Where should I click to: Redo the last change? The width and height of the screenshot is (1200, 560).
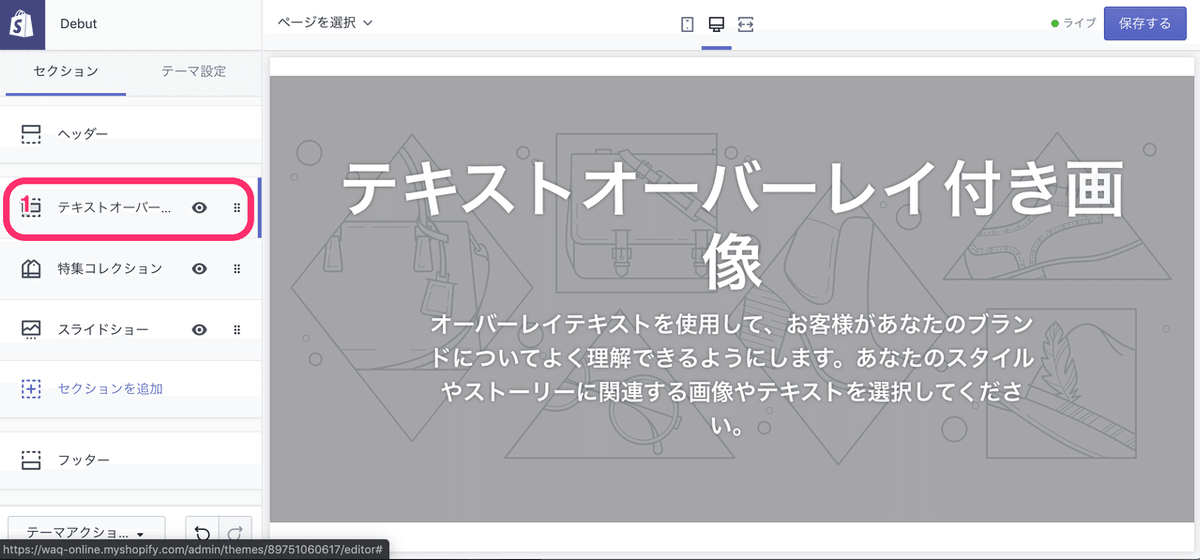tap(236, 533)
